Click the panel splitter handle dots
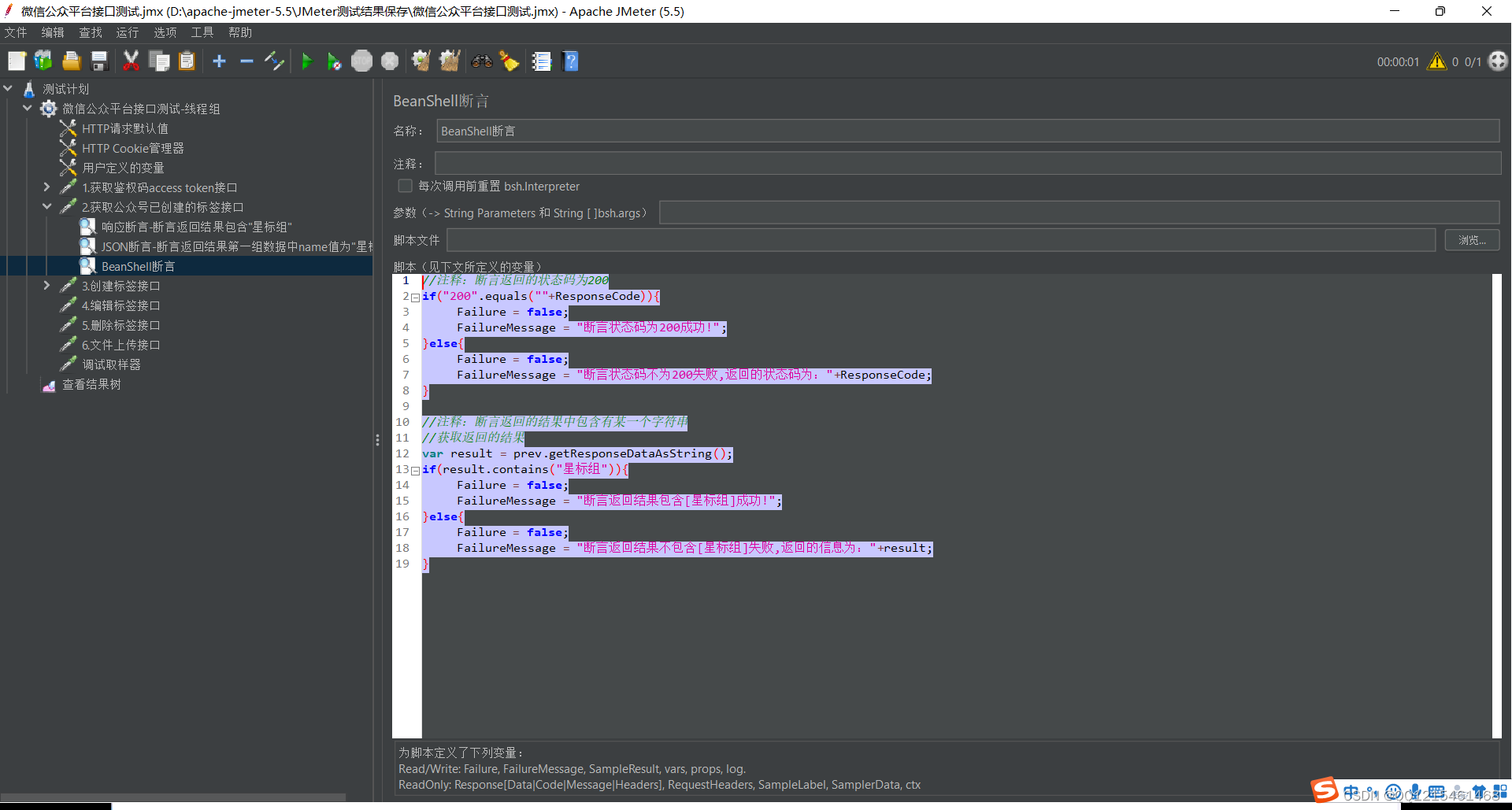Viewport: 1512px width, 810px height. [x=377, y=440]
